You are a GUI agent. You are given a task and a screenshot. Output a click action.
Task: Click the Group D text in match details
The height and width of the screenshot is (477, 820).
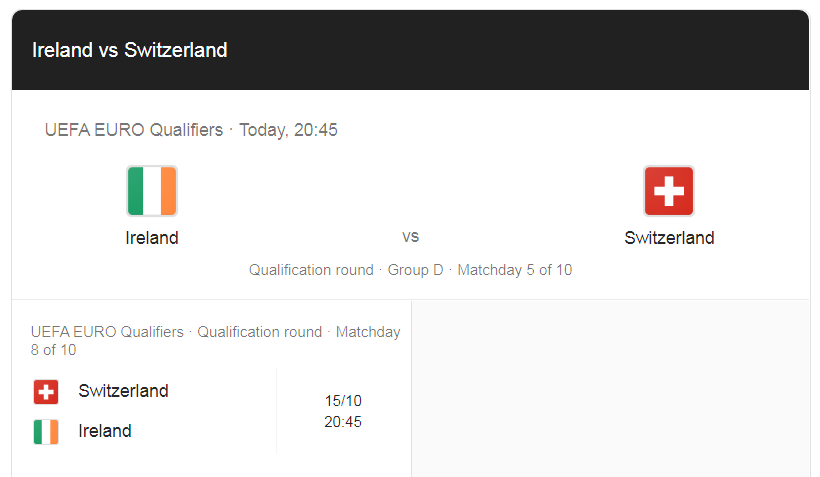click(415, 270)
